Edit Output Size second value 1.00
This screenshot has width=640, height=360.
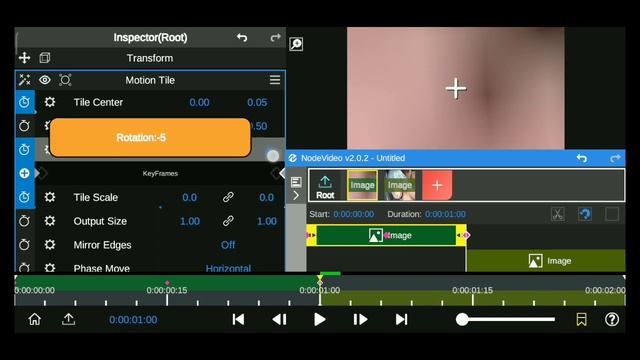point(267,221)
